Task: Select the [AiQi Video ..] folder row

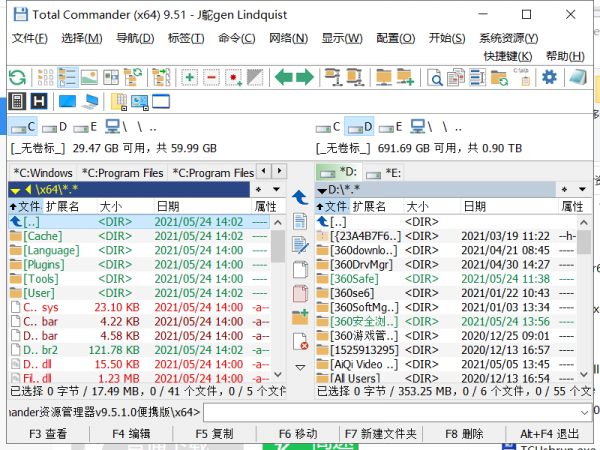Action: [446, 364]
